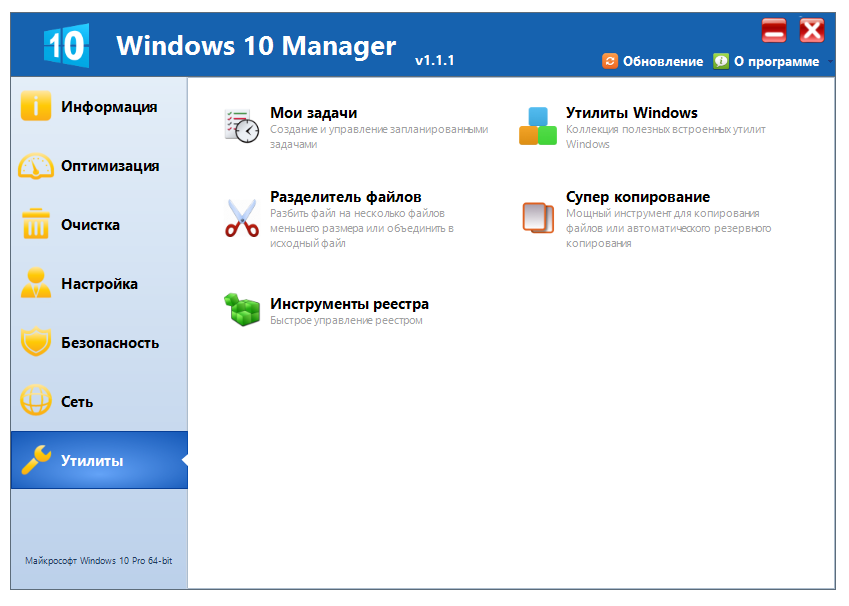The image size is (849, 606).
Task: Minimize the Windows 10 Manager window
Action: click(774, 30)
